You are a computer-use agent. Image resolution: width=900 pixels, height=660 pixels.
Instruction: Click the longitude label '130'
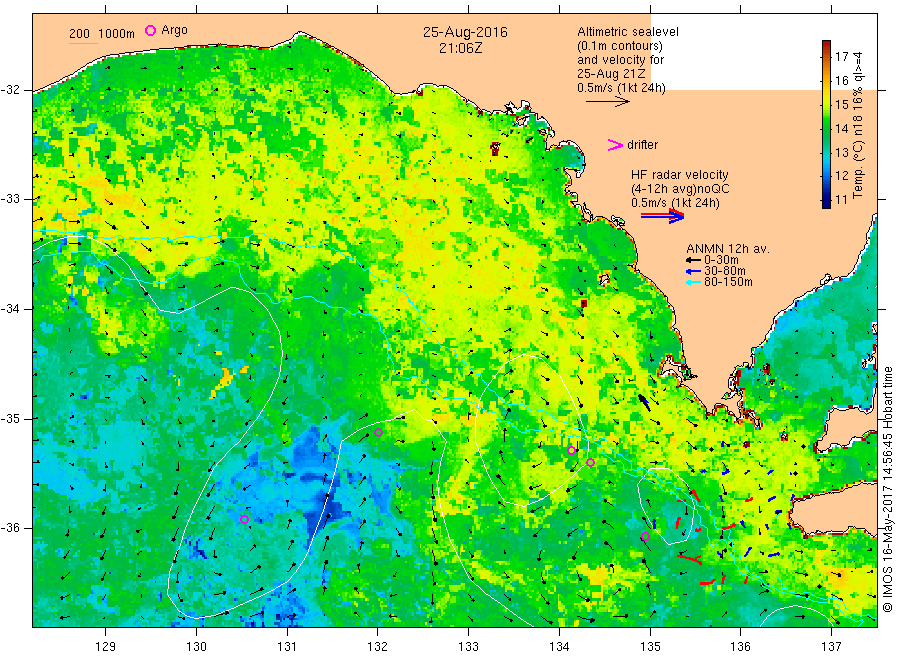point(196,646)
